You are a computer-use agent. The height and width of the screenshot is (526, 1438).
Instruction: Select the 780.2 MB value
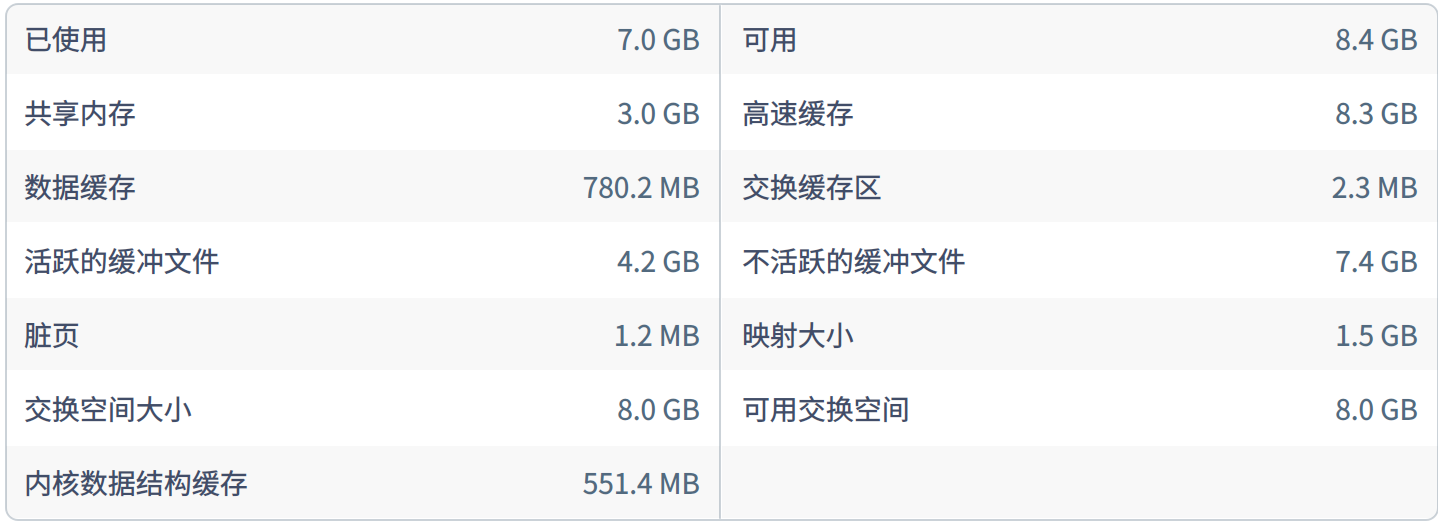pyautogui.click(x=641, y=187)
